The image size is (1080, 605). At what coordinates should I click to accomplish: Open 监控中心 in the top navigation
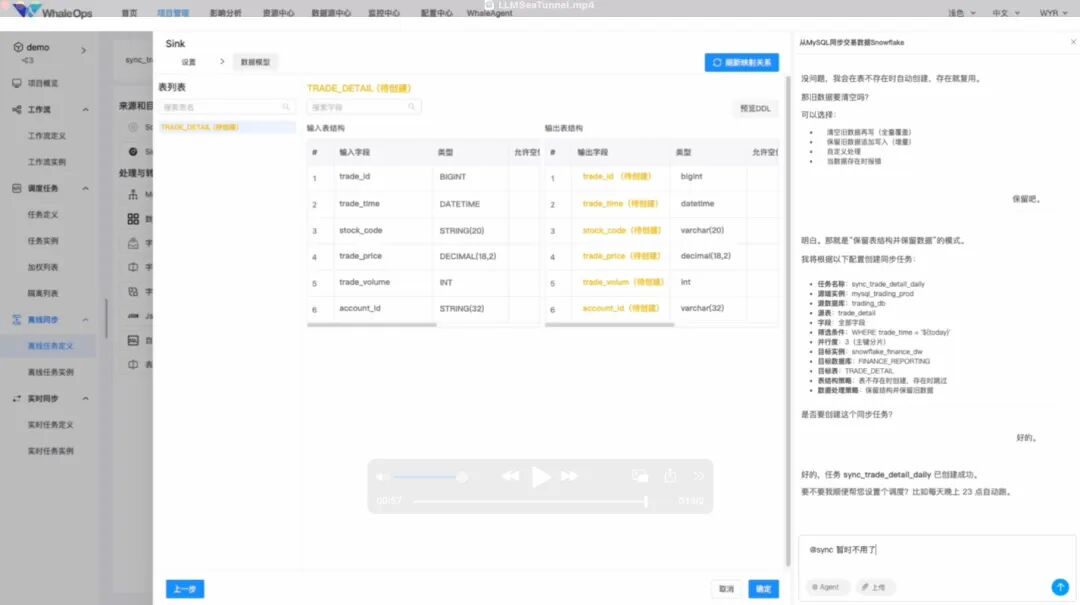click(384, 13)
